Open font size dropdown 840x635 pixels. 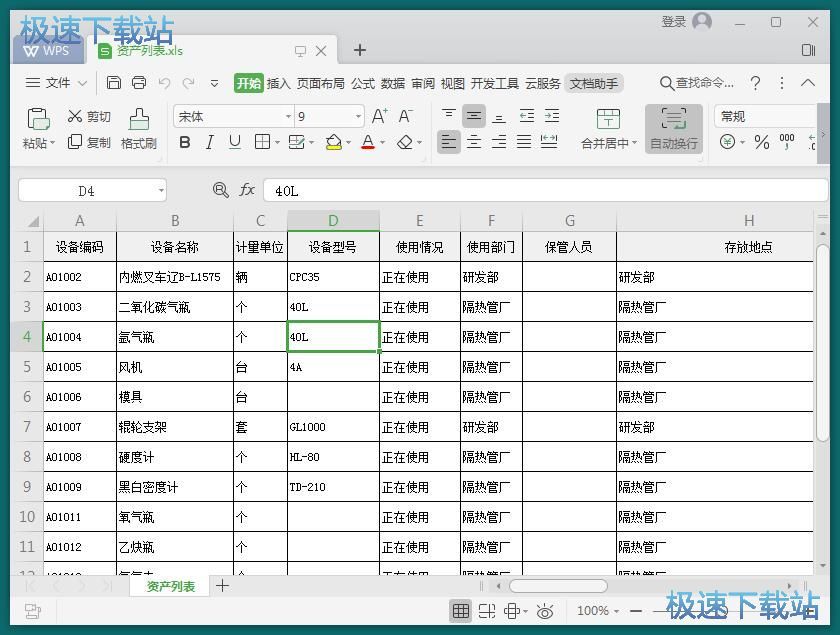[358, 117]
